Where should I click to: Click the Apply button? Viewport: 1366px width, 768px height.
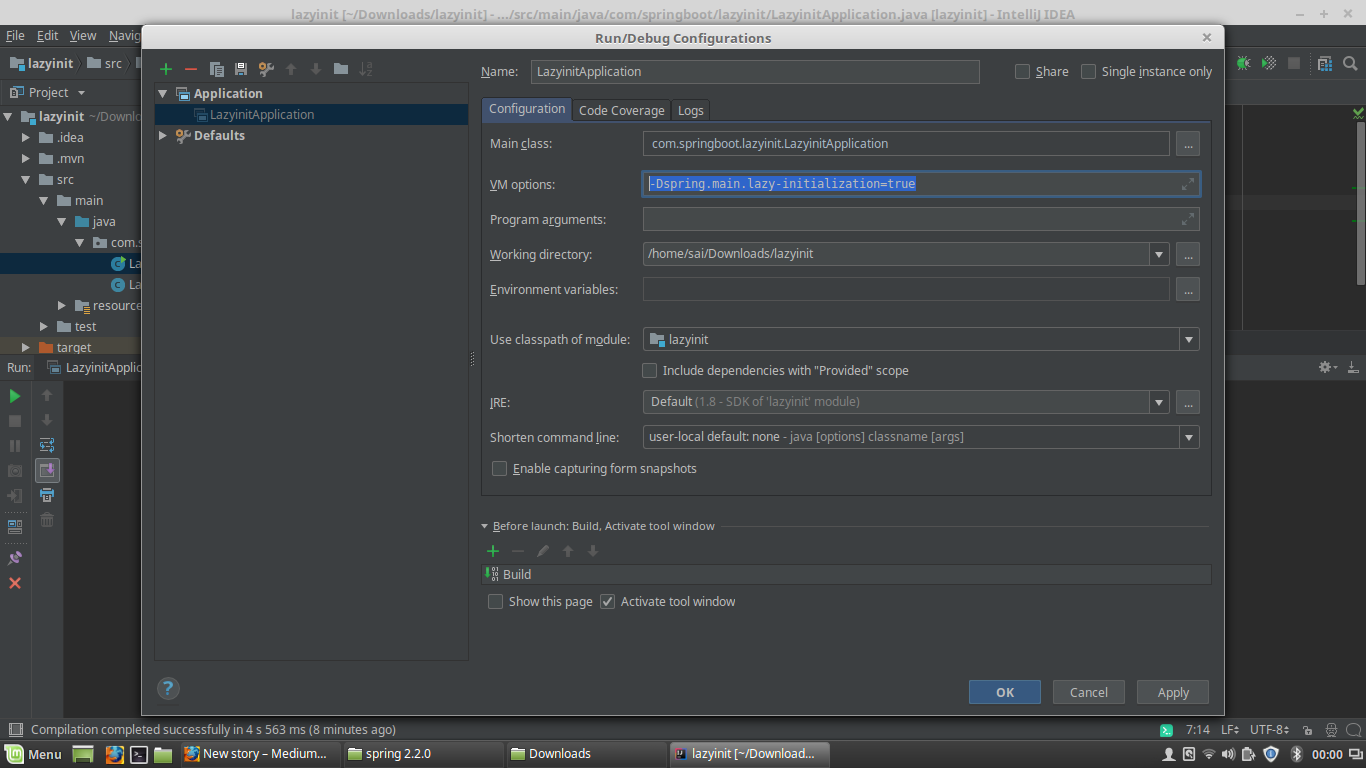(x=1173, y=692)
